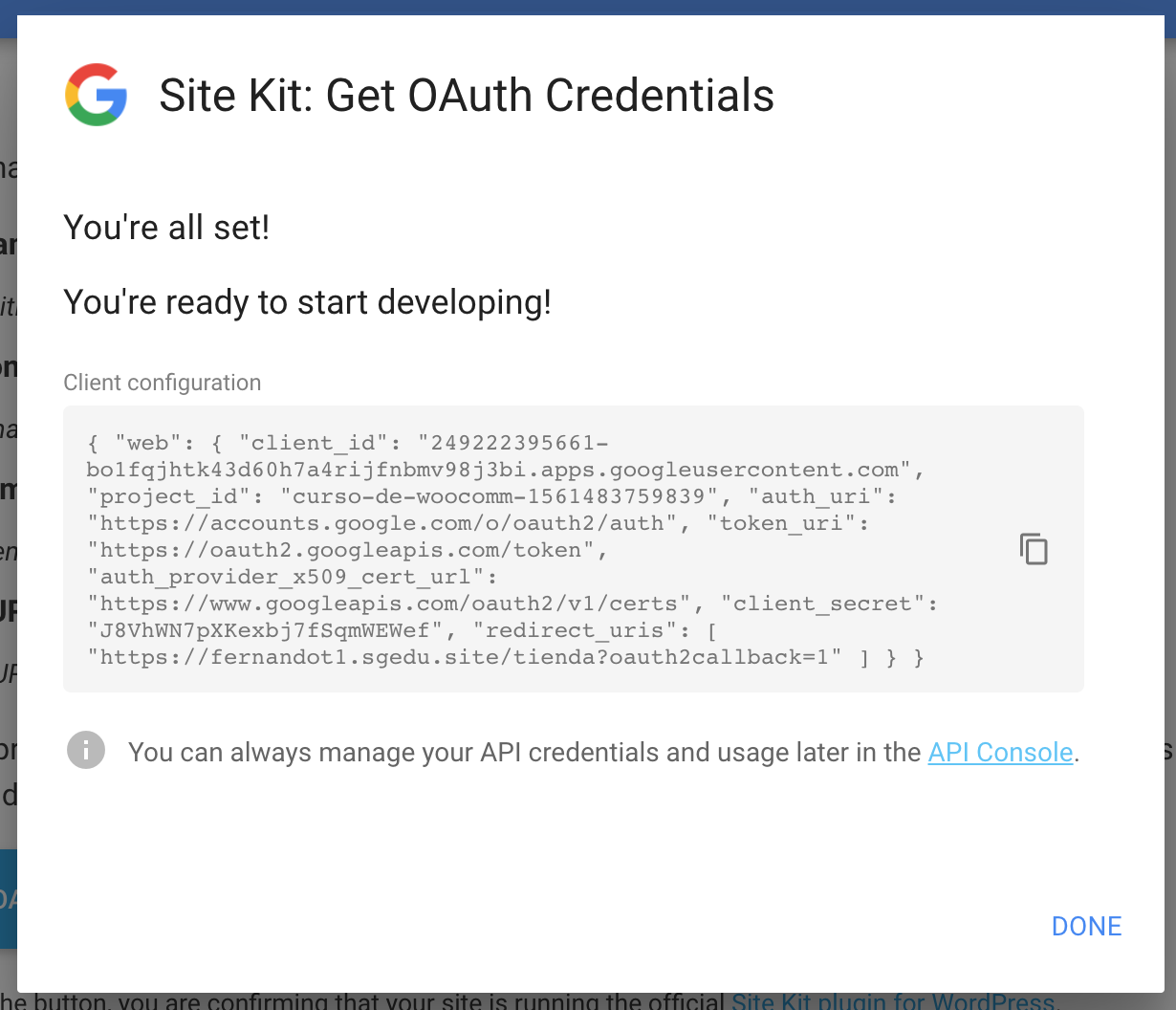Viewport: 1176px width, 1010px height.
Task: Open the Site Kit plugin for WordPress link
Action: click(892, 1002)
